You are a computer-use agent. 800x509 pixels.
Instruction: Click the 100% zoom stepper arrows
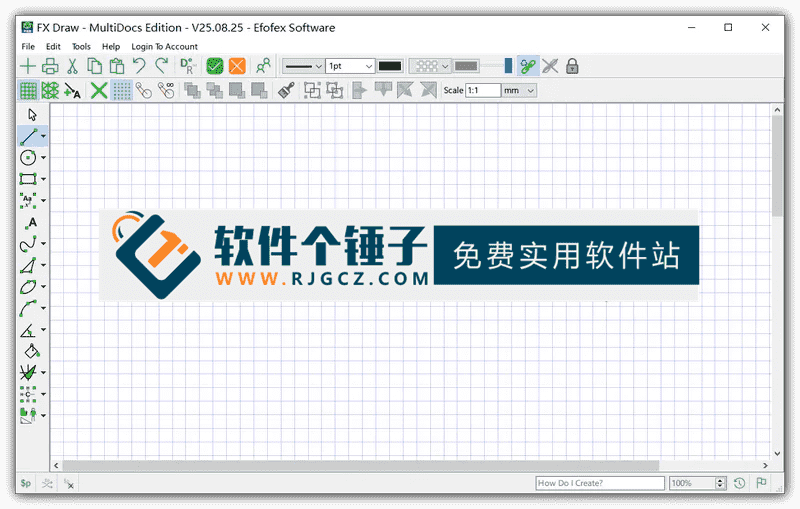(x=720, y=483)
